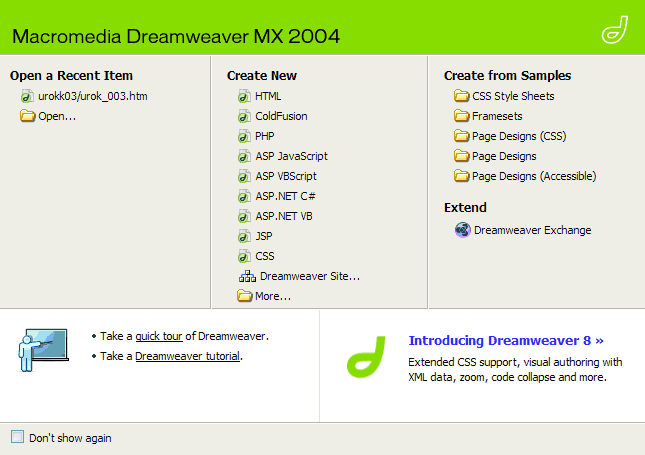645x455 pixels.
Task: Click the ASP.NET C# document icon
Action: coord(244,196)
